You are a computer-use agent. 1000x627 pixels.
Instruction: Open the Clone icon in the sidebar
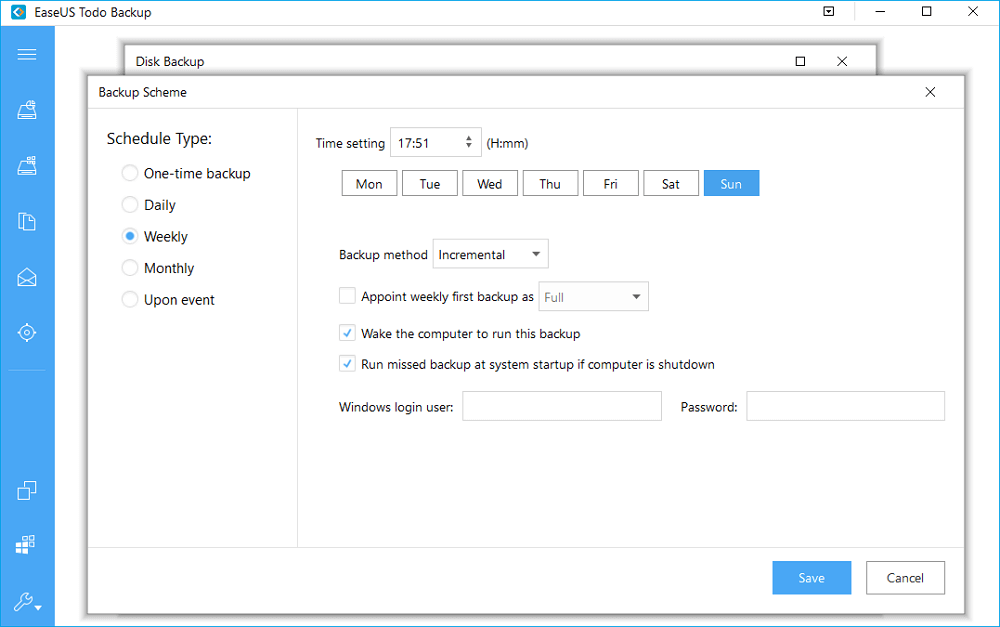point(27,490)
